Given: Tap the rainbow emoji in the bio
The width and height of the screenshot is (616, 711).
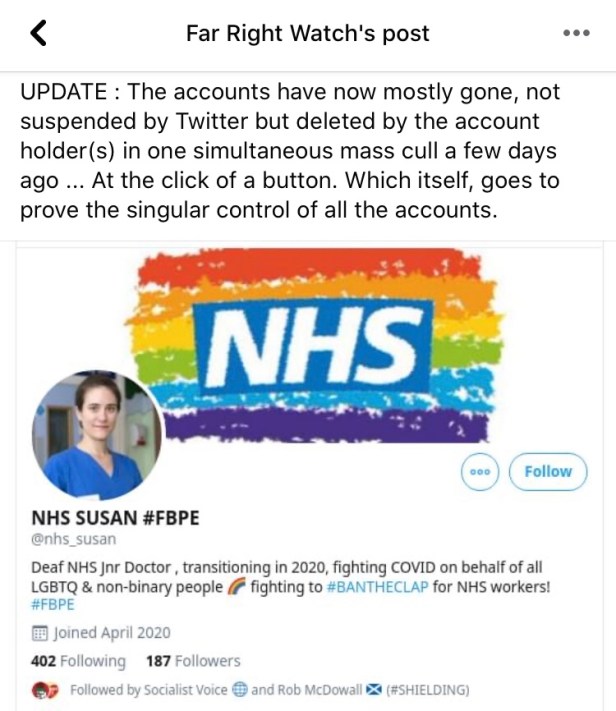Looking at the screenshot, I should tap(237, 587).
